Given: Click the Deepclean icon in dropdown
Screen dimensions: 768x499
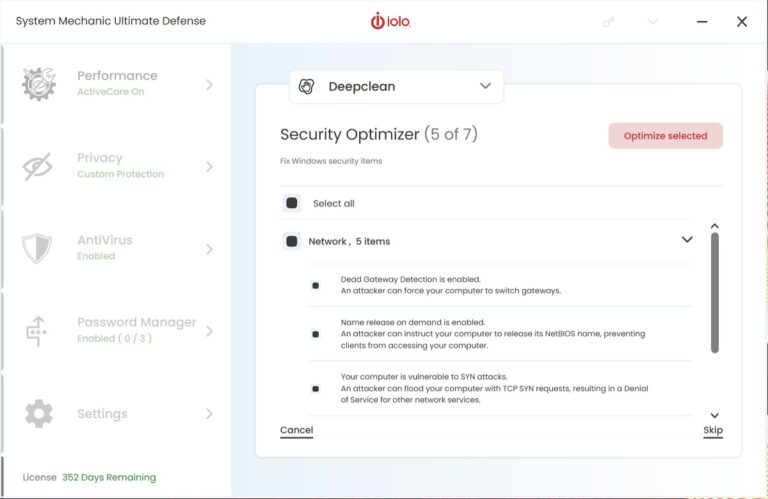Looking at the screenshot, I should (x=308, y=87).
